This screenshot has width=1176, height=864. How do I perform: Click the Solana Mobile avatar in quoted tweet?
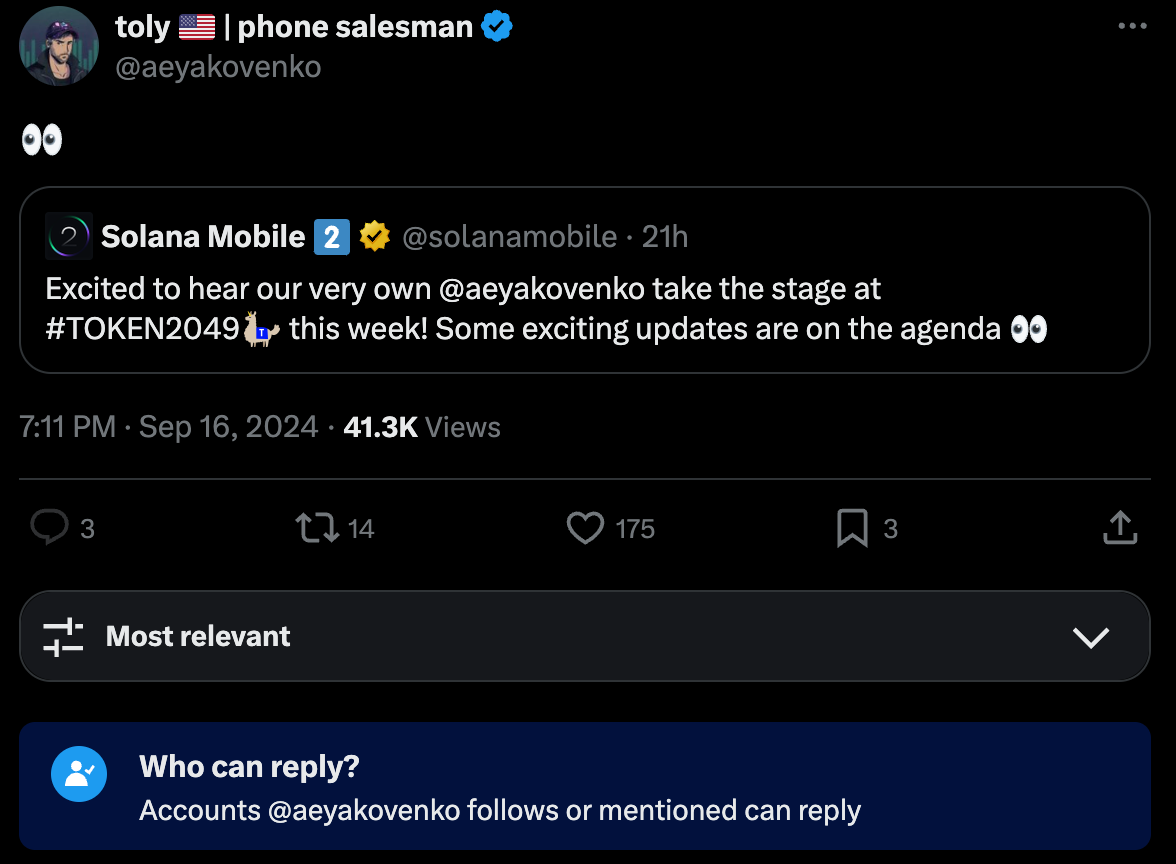[x=69, y=236]
